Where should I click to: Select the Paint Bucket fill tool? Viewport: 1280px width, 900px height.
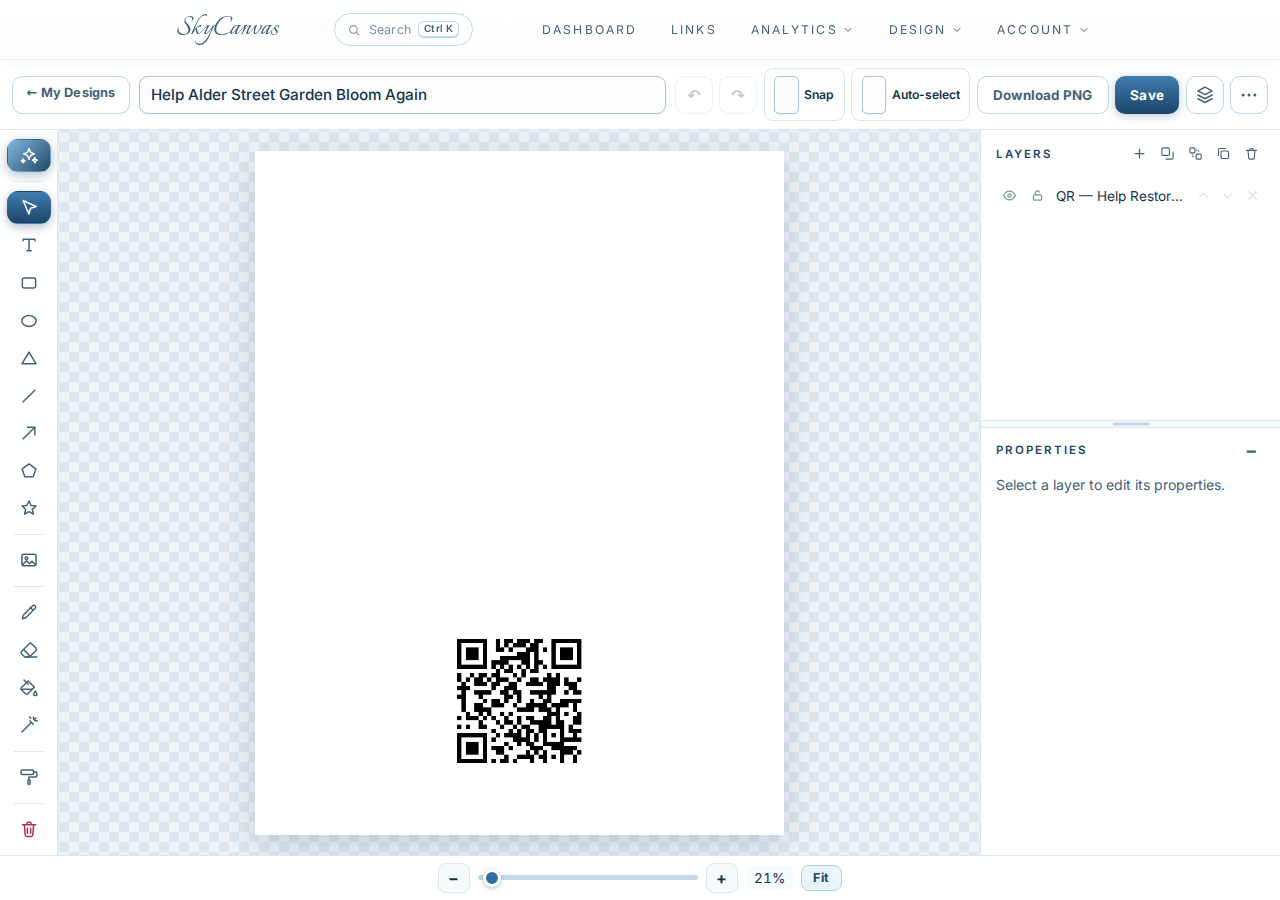(x=29, y=687)
